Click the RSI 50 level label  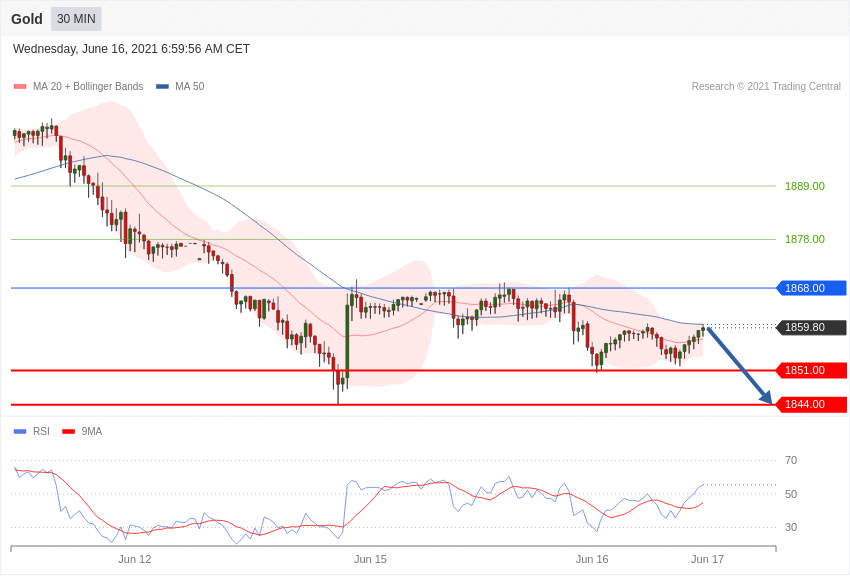pos(791,494)
